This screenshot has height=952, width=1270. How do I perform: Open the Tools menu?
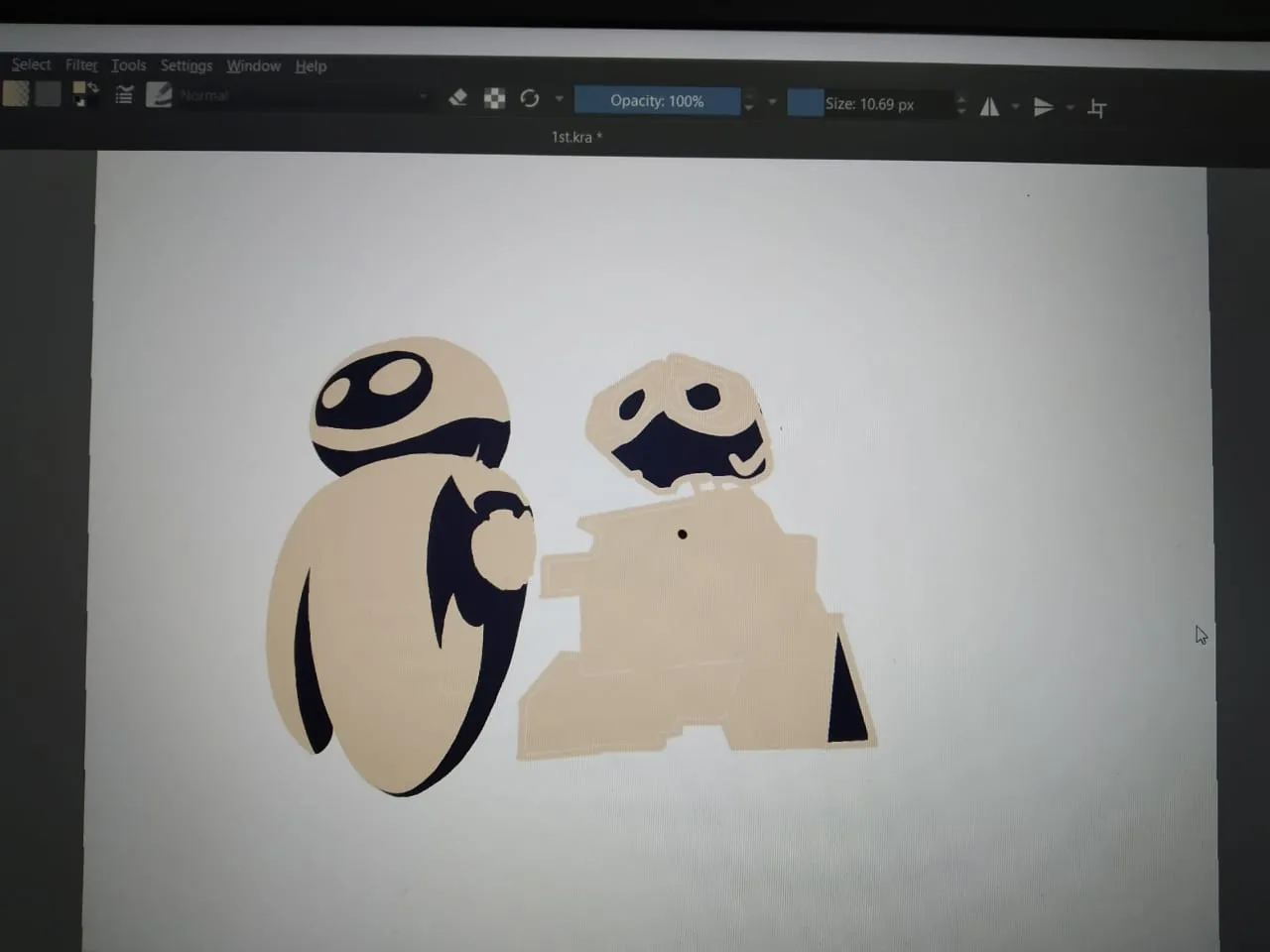click(128, 64)
